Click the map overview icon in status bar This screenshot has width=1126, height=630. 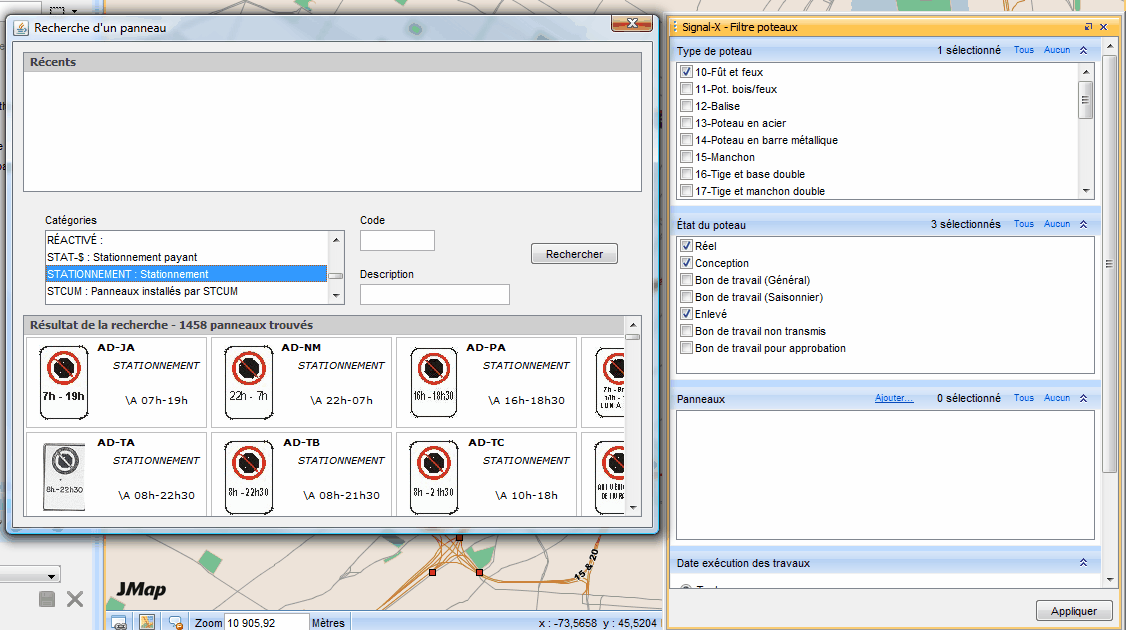point(147,622)
